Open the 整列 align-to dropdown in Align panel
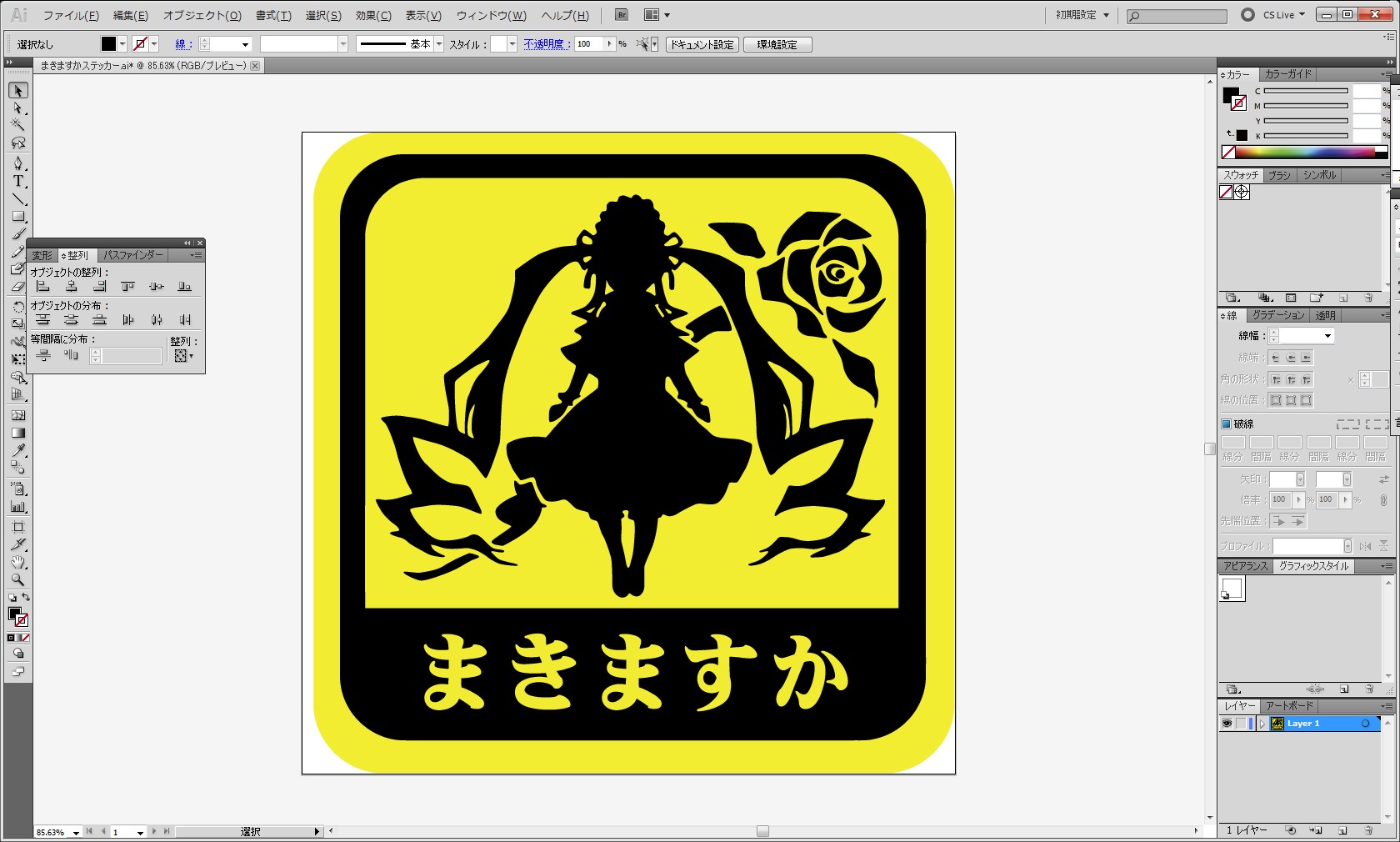Viewport: 1400px width, 842px height. (183, 356)
